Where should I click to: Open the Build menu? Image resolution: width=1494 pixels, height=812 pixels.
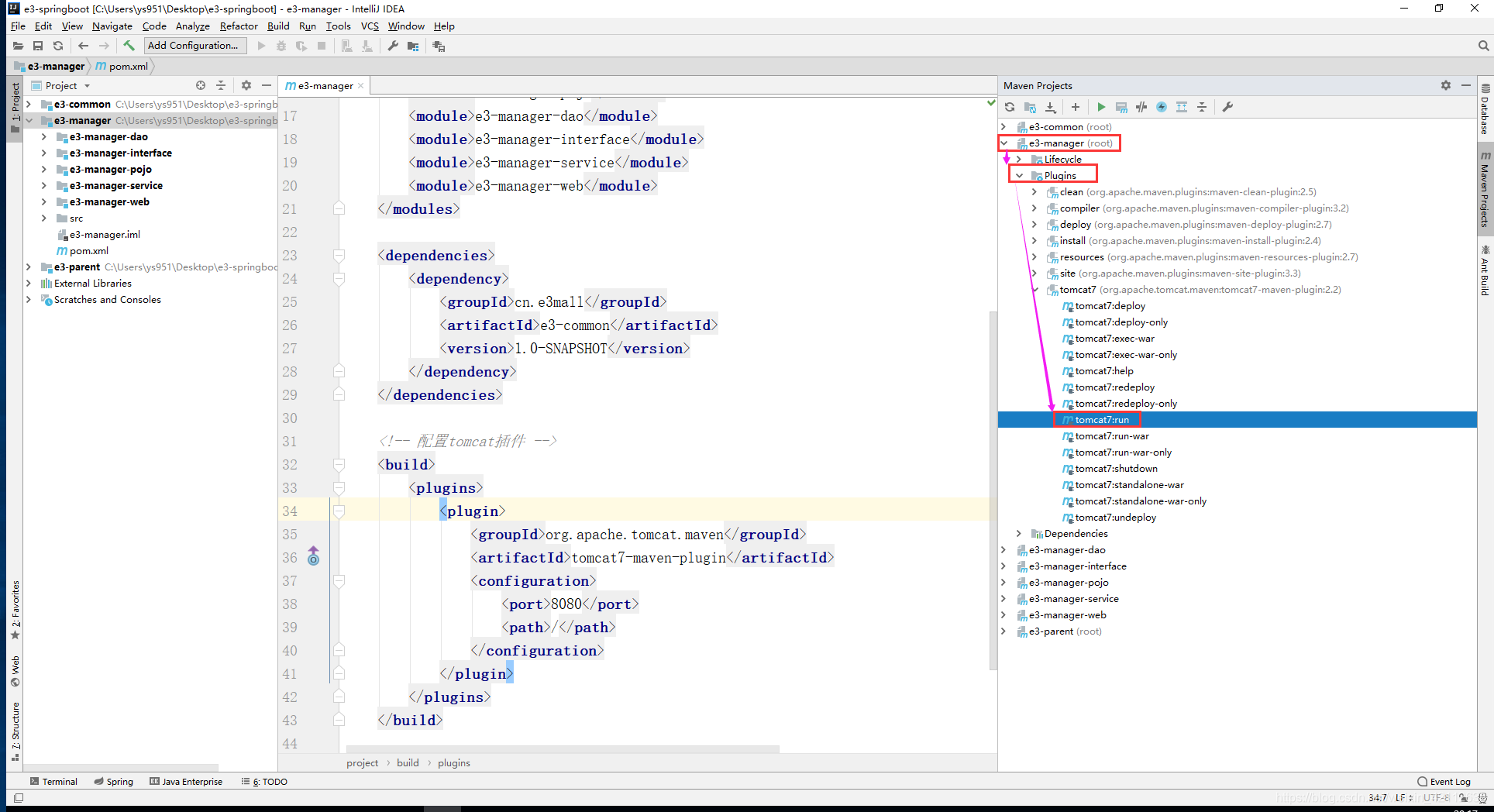[278, 26]
